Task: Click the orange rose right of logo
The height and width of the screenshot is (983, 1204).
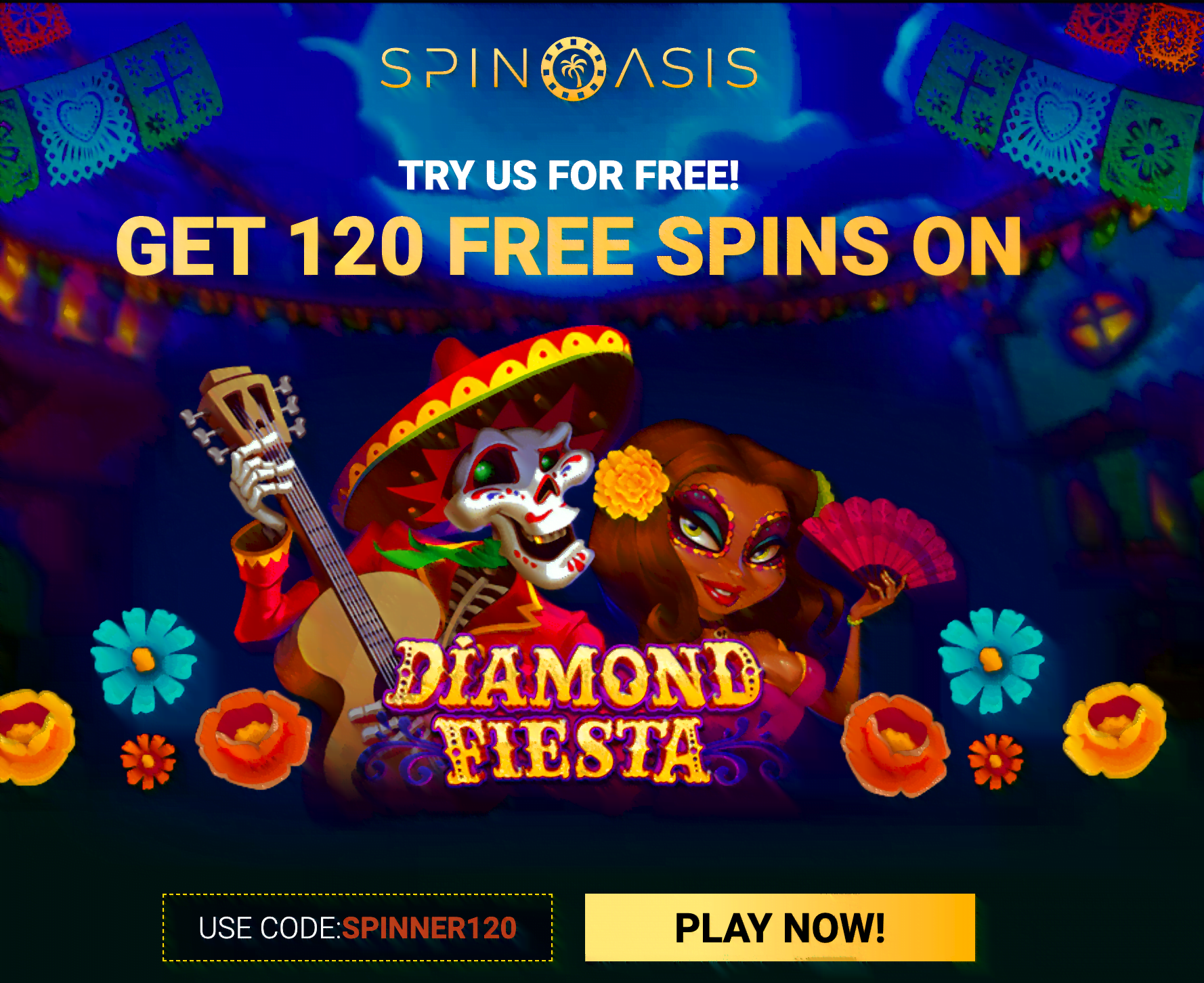Action: click(x=895, y=743)
